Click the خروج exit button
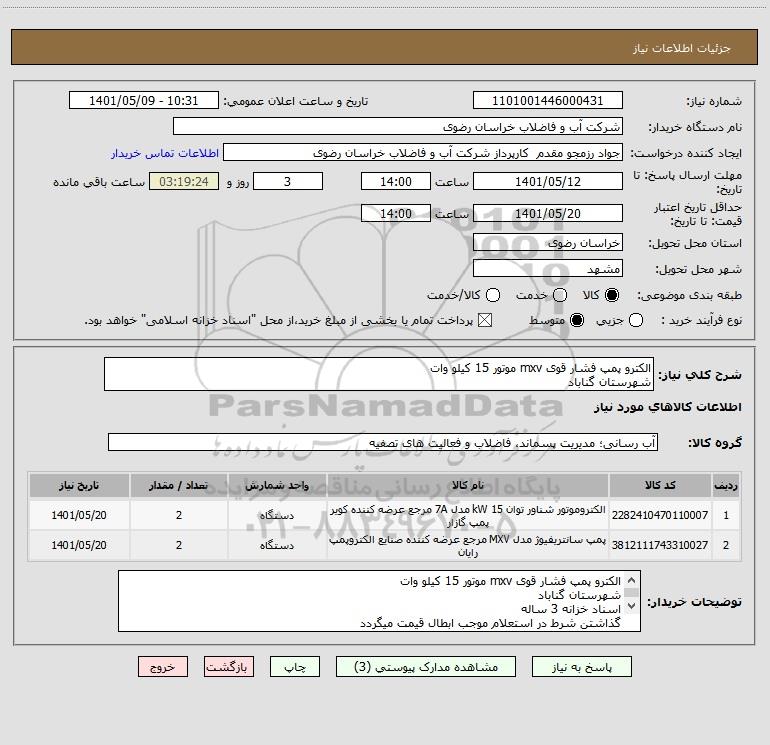770x745 pixels. (163, 667)
